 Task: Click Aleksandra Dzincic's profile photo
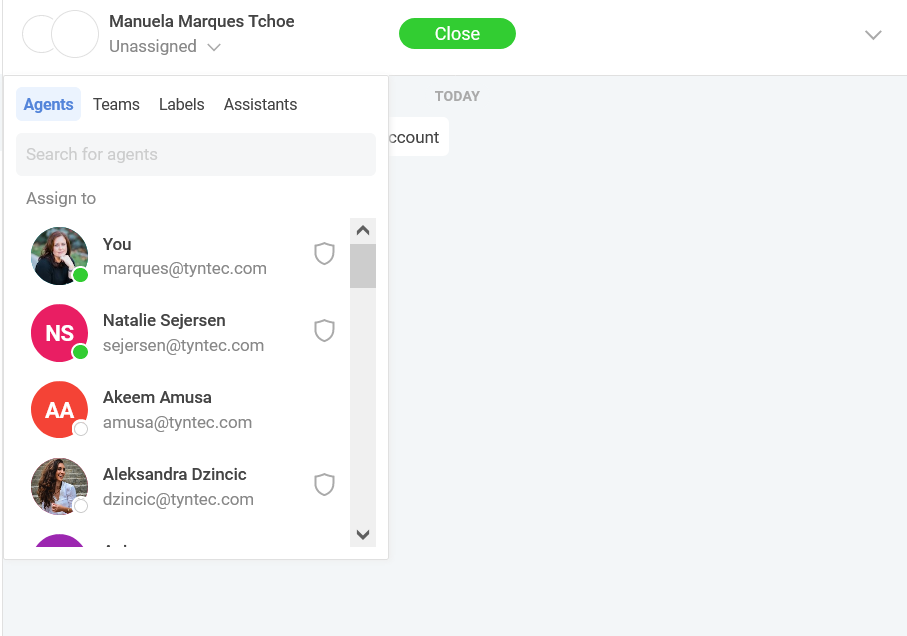pos(60,487)
